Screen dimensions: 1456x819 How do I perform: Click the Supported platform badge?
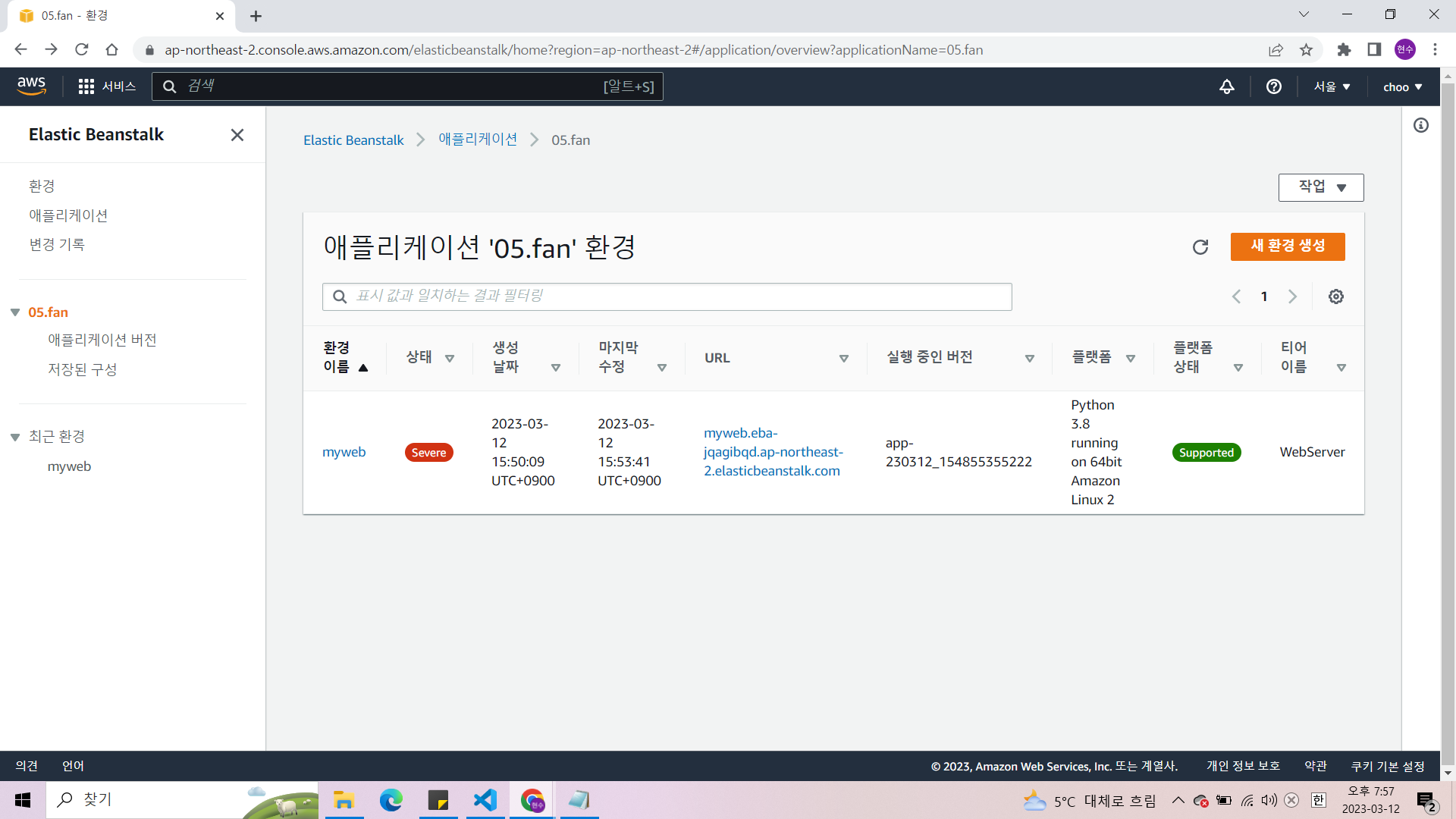[1207, 453]
